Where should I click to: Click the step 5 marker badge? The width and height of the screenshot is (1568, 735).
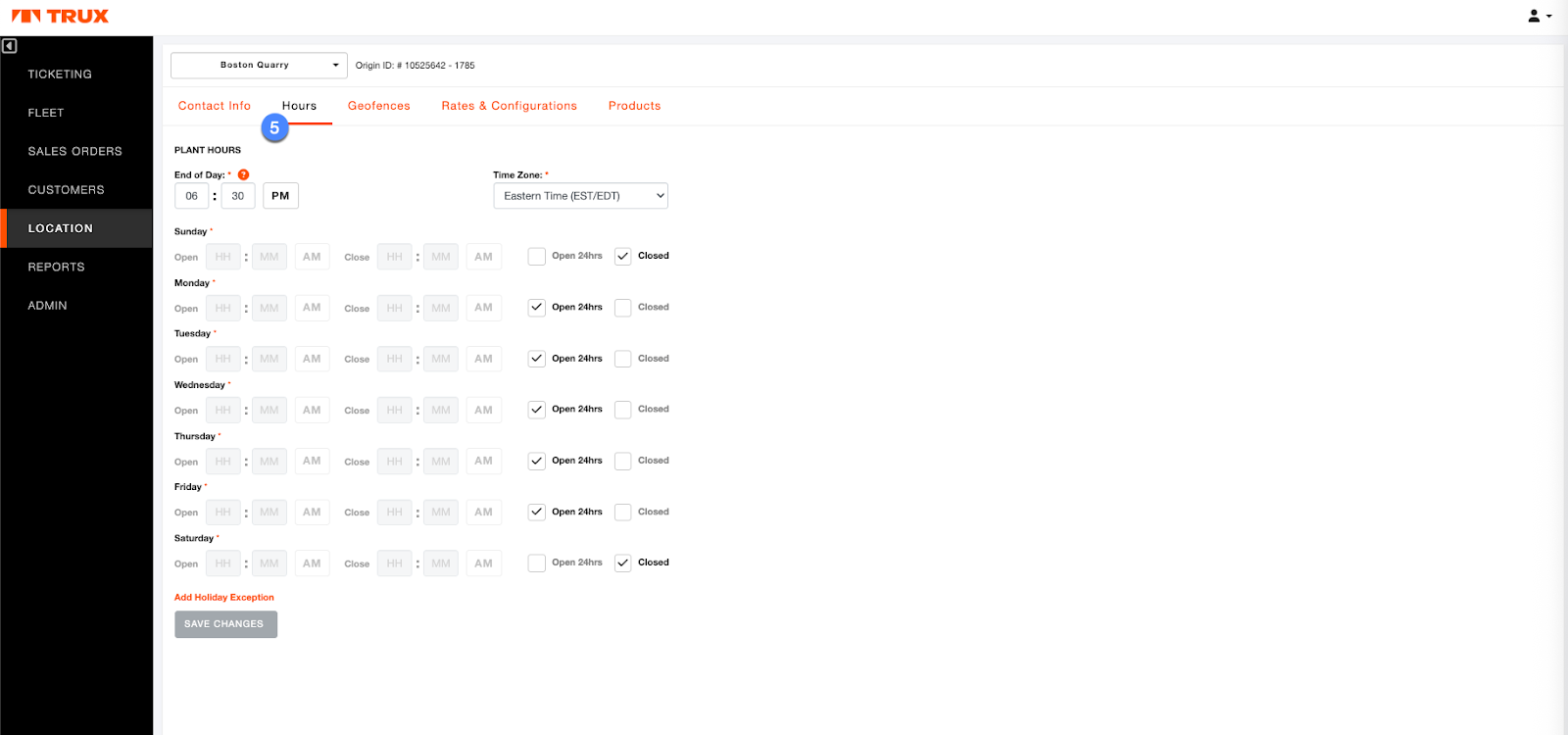click(274, 128)
